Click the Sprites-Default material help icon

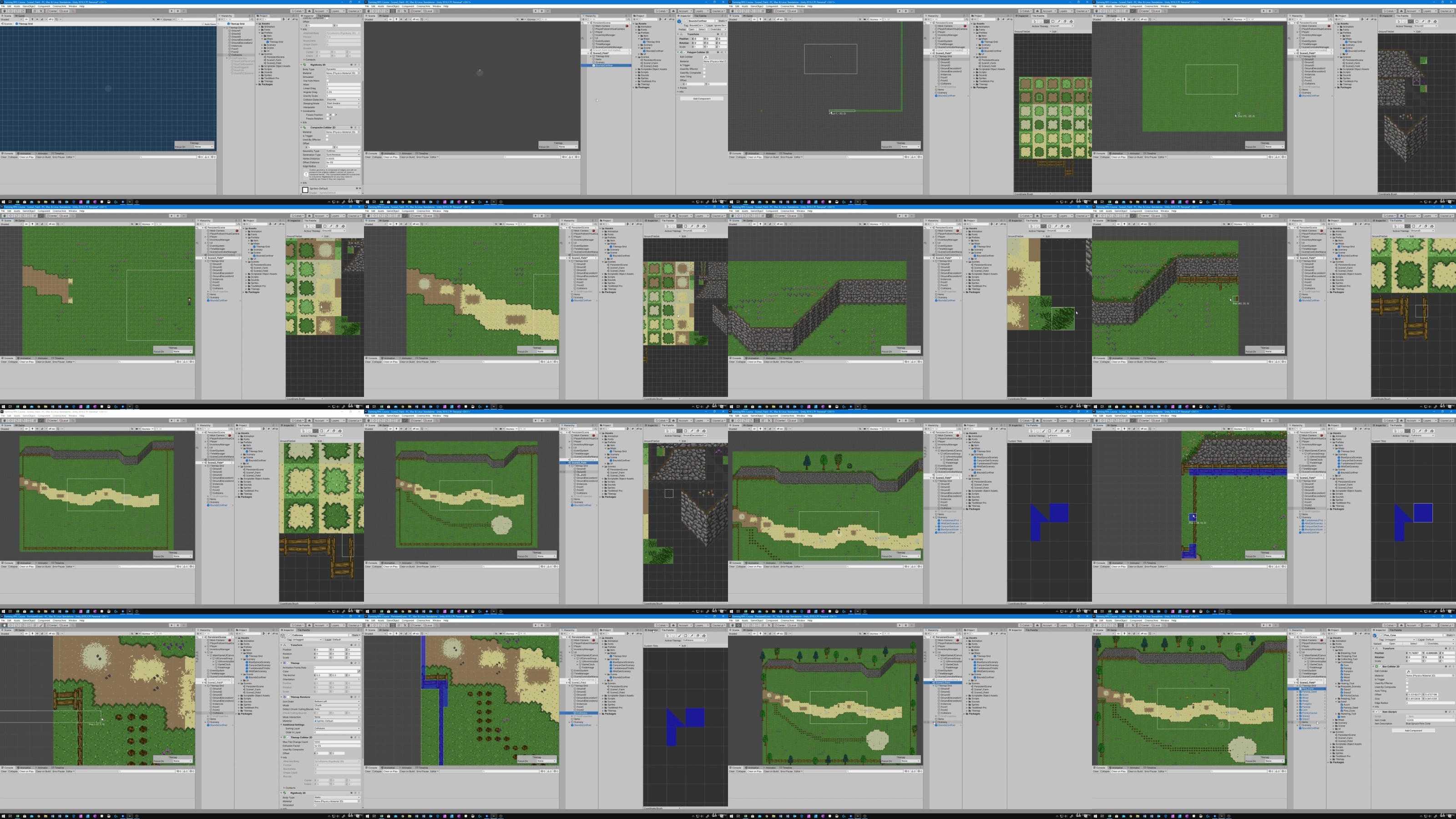click(x=356, y=189)
